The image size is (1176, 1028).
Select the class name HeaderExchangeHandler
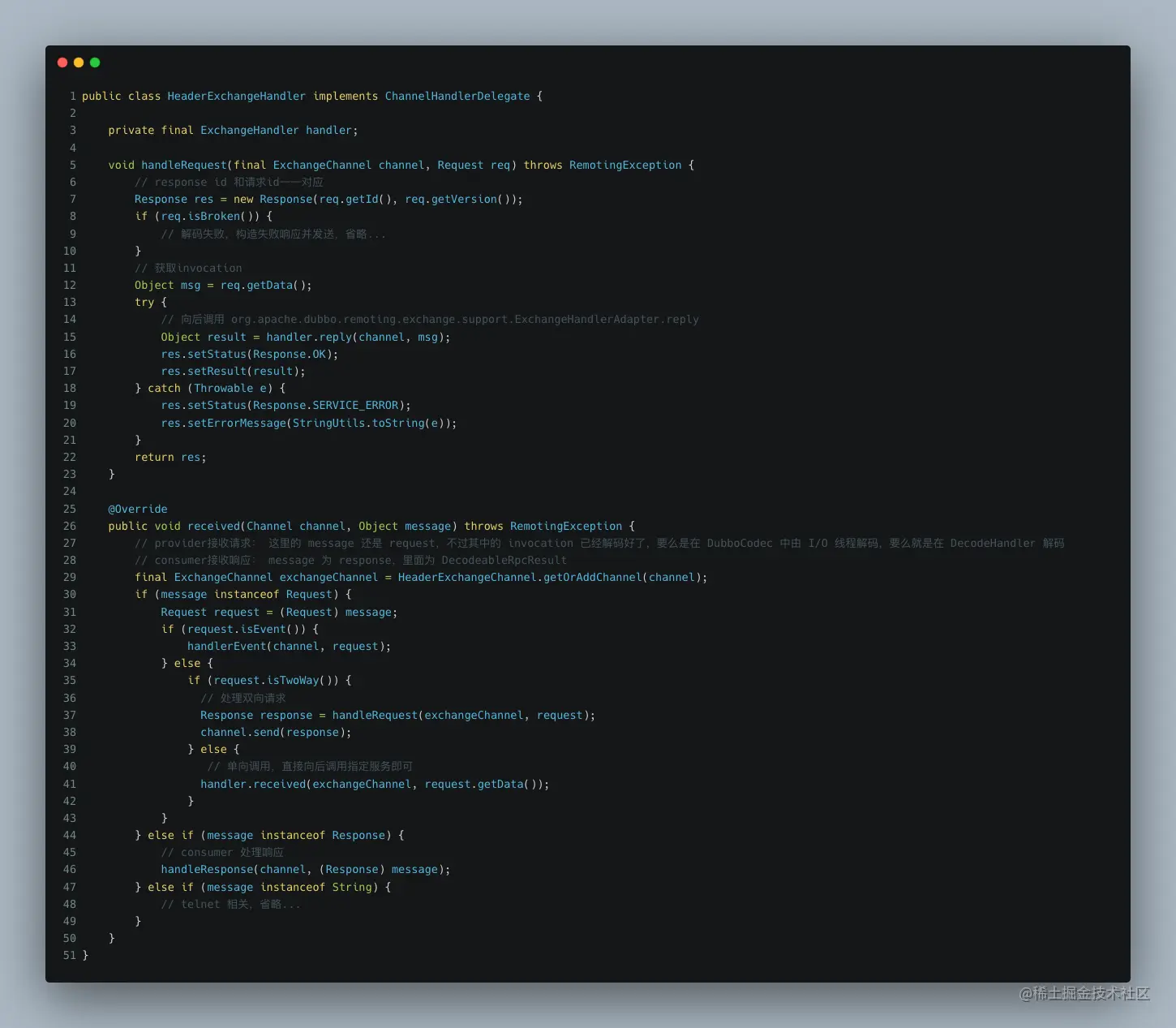tap(236, 96)
